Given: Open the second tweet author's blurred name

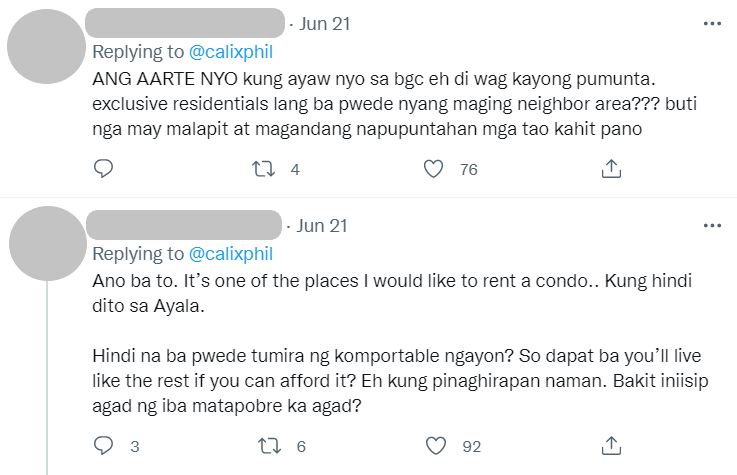Looking at the screenshot, I should click(x=184, y=225).
